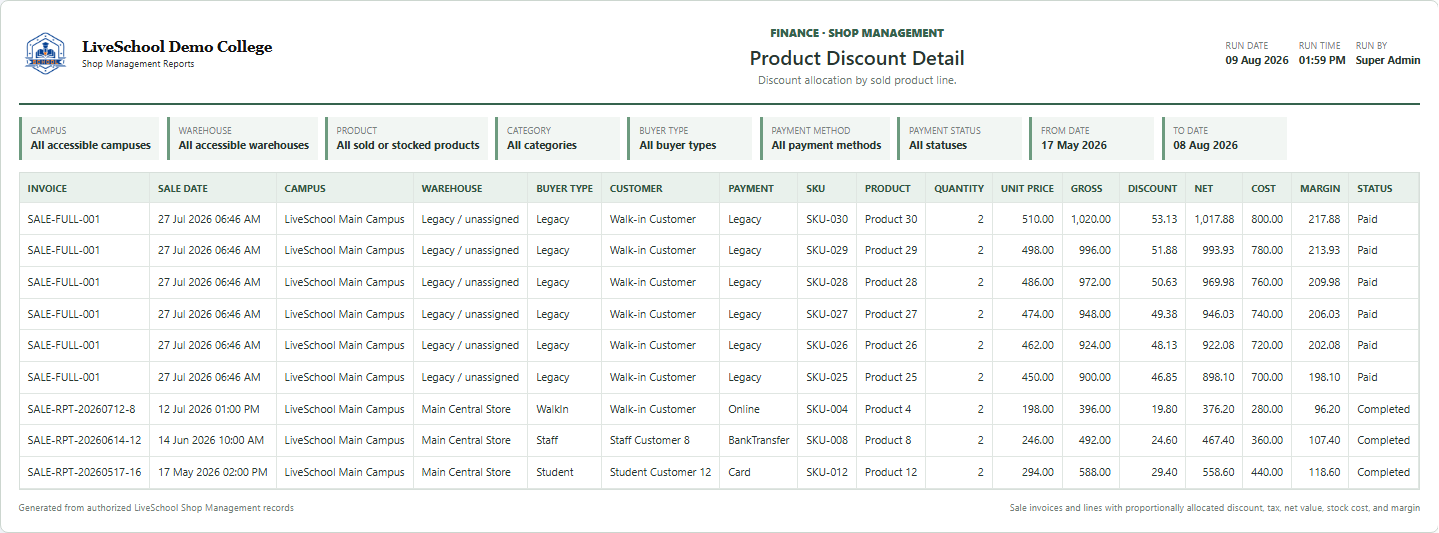Click unit price 498.00

click(1036, 250)
